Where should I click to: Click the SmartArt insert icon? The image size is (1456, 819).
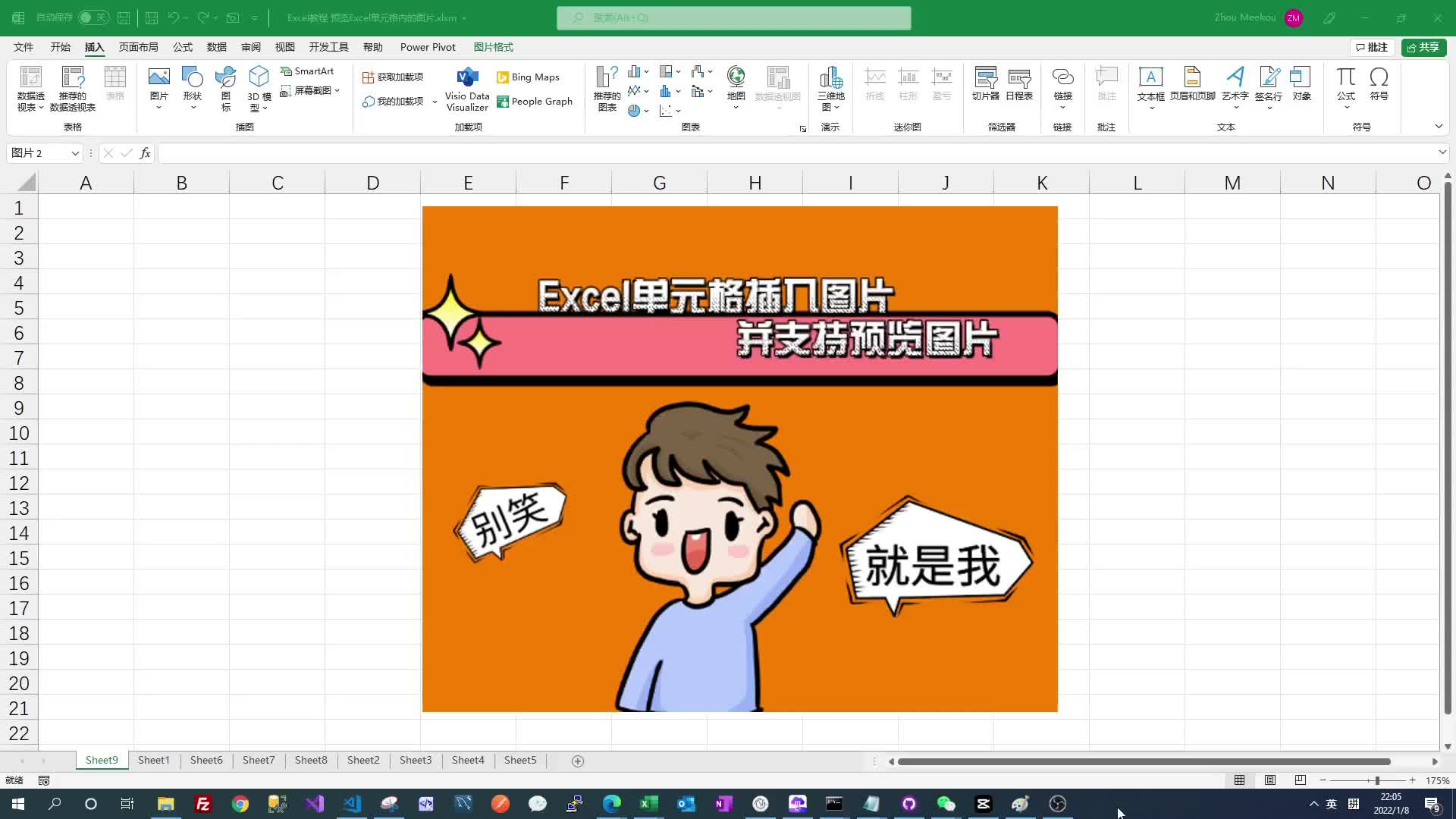click(x=307, y=71)
